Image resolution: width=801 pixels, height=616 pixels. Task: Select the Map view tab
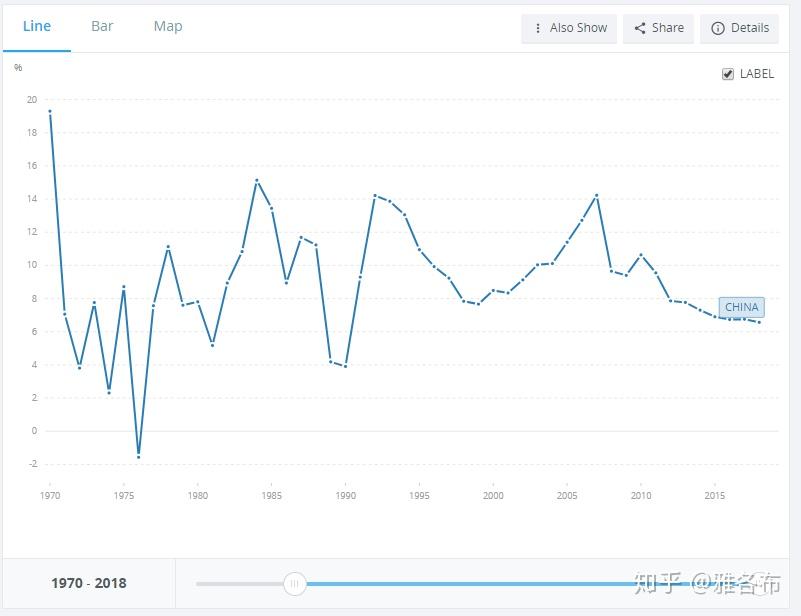168,27
